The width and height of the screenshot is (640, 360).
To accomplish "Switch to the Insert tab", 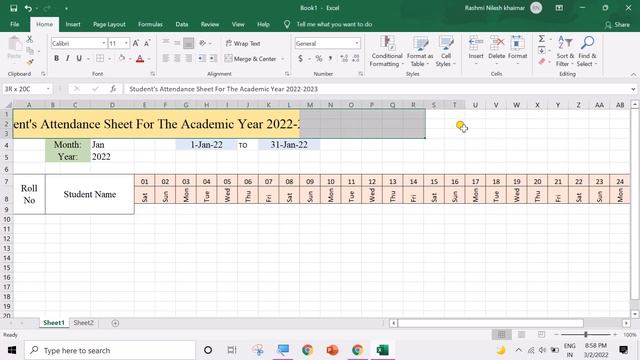I will [x=73, y=24].
